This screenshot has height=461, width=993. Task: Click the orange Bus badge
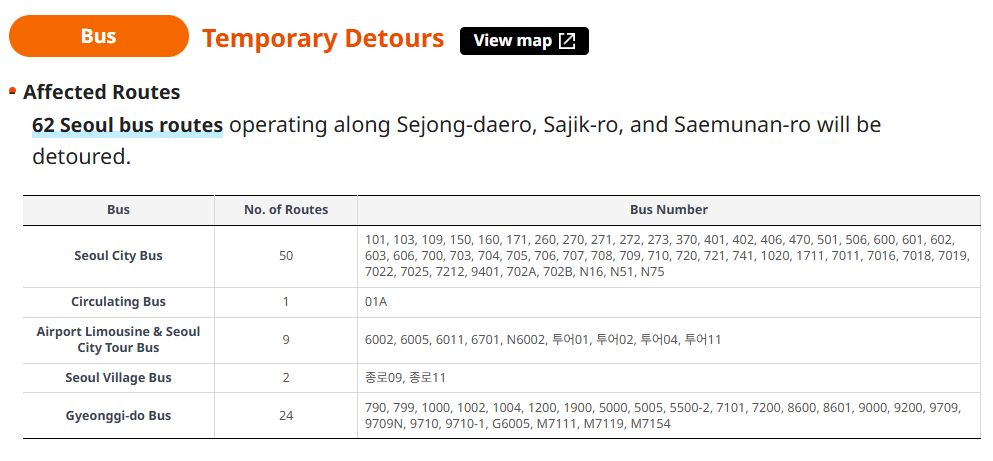(x=98, y=37)
